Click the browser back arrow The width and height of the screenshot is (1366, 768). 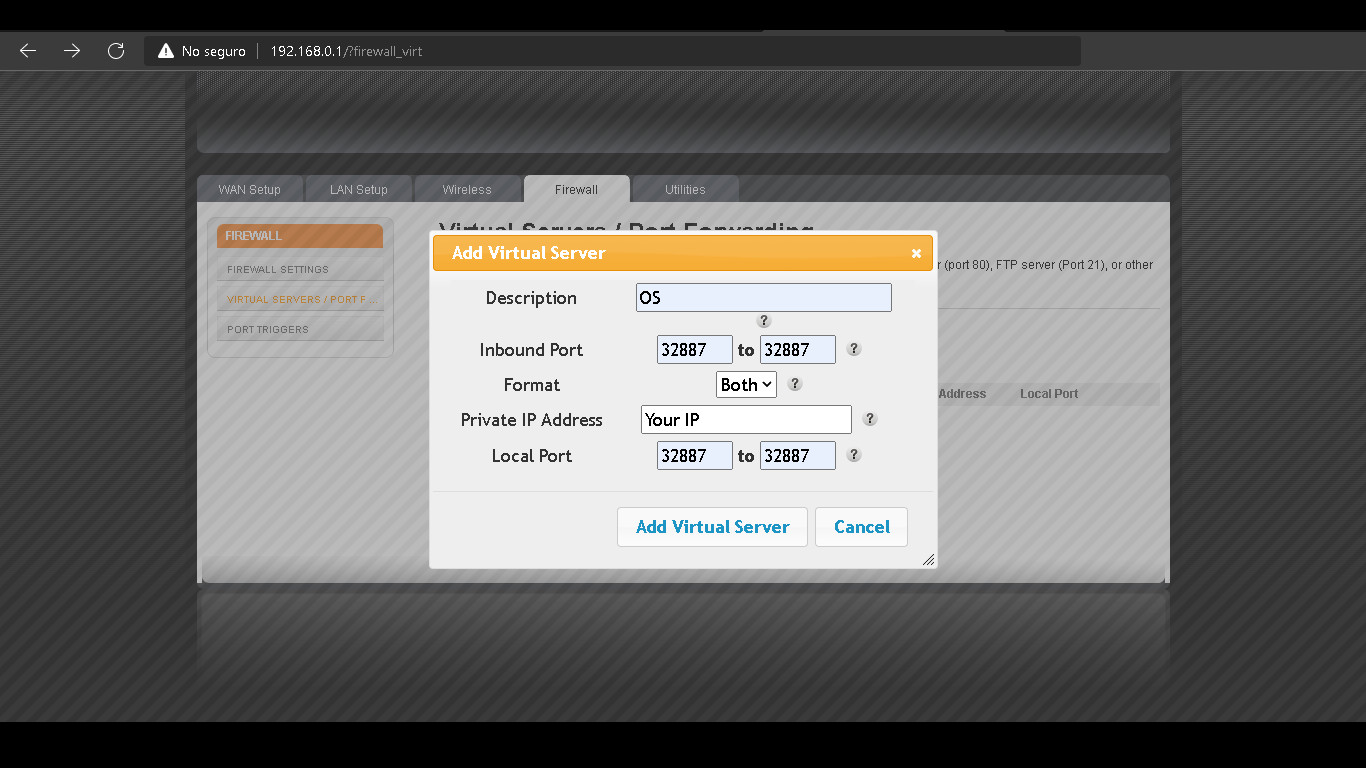27,50
